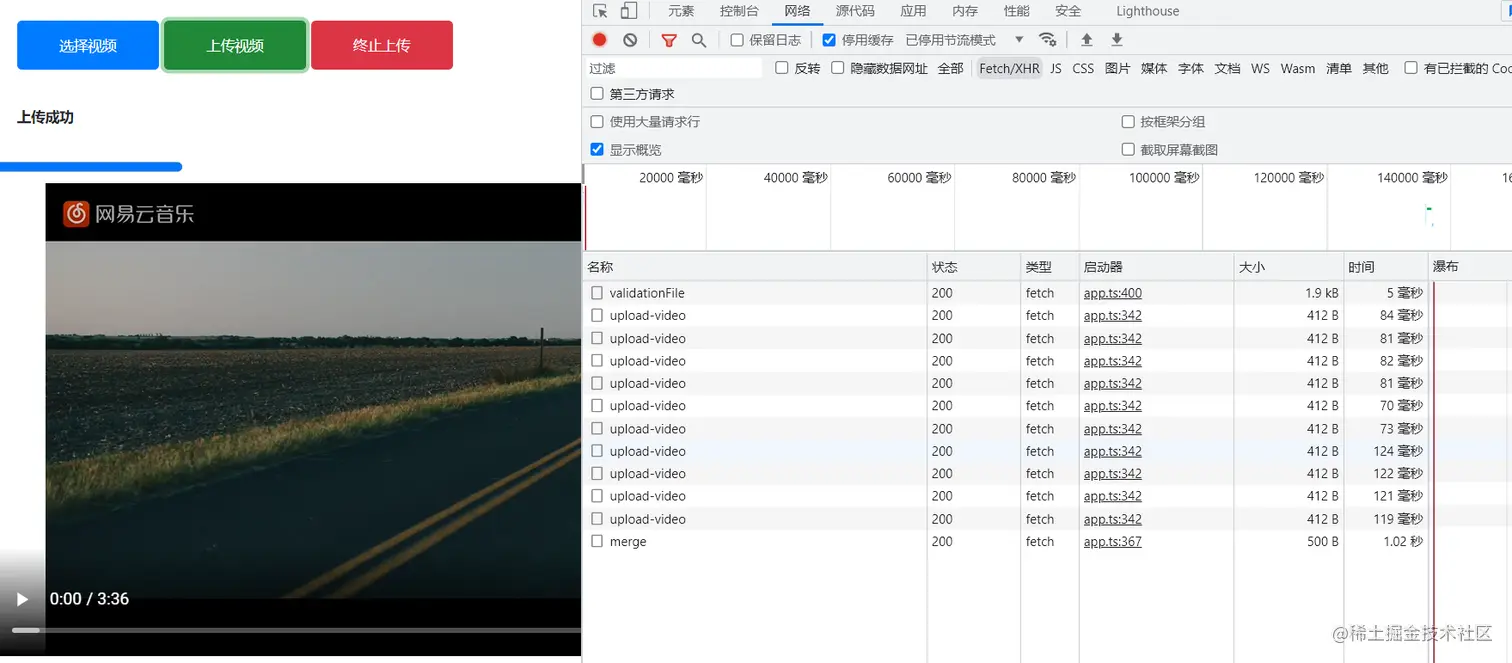Viewport: 1512px width, 663px height.
Task: Click the search magnifier in the Network panel
Action: point(698,40)
